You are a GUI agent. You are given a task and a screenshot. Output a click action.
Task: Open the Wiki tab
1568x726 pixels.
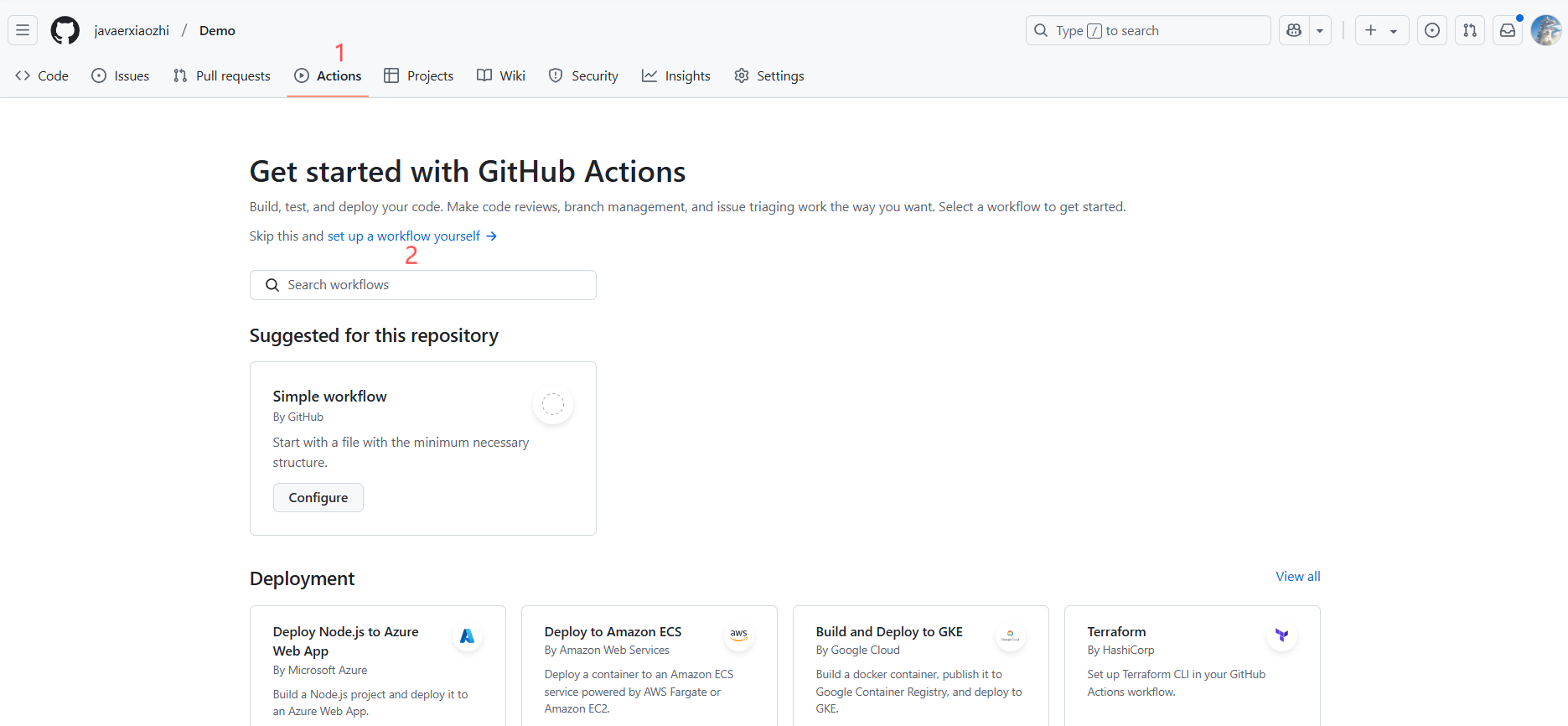coord(501,75)
